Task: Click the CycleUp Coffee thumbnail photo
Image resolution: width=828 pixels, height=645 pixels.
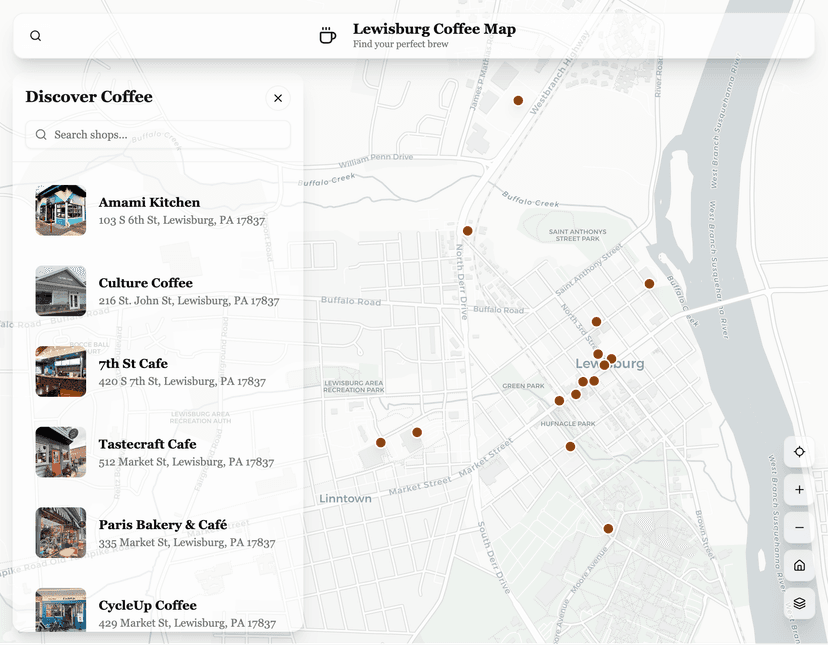Action: (60, 612)
